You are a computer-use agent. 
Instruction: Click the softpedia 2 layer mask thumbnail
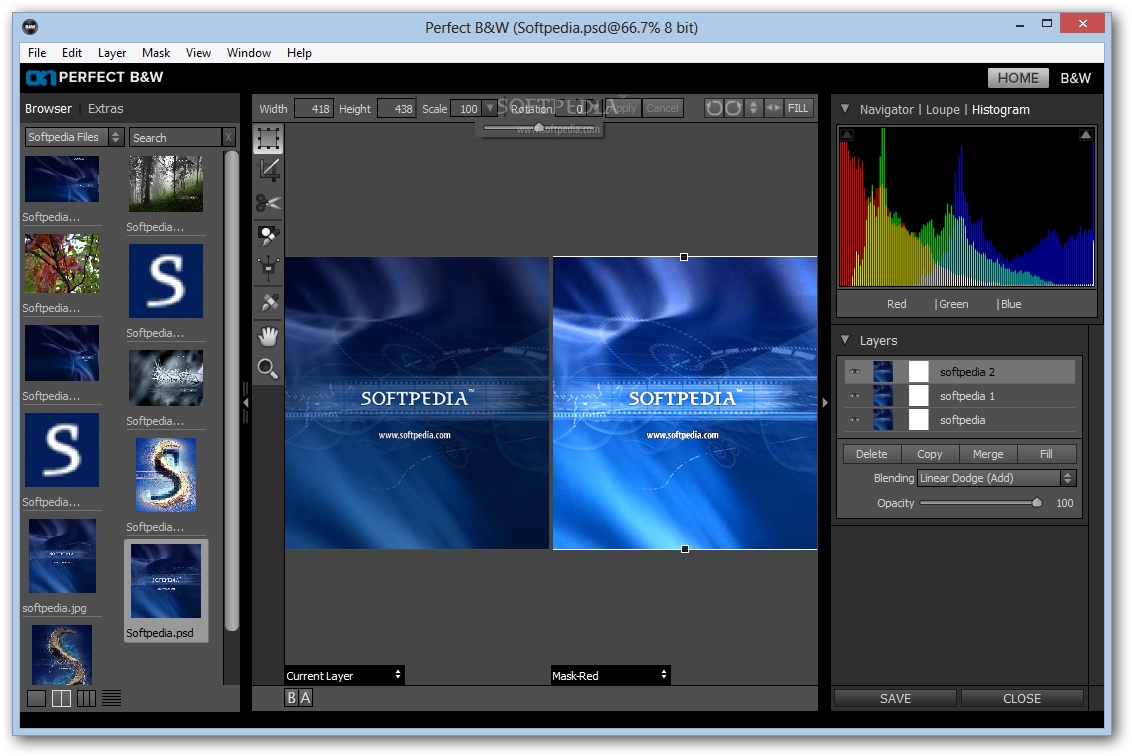pyautogui.click(x=918, y=372)
